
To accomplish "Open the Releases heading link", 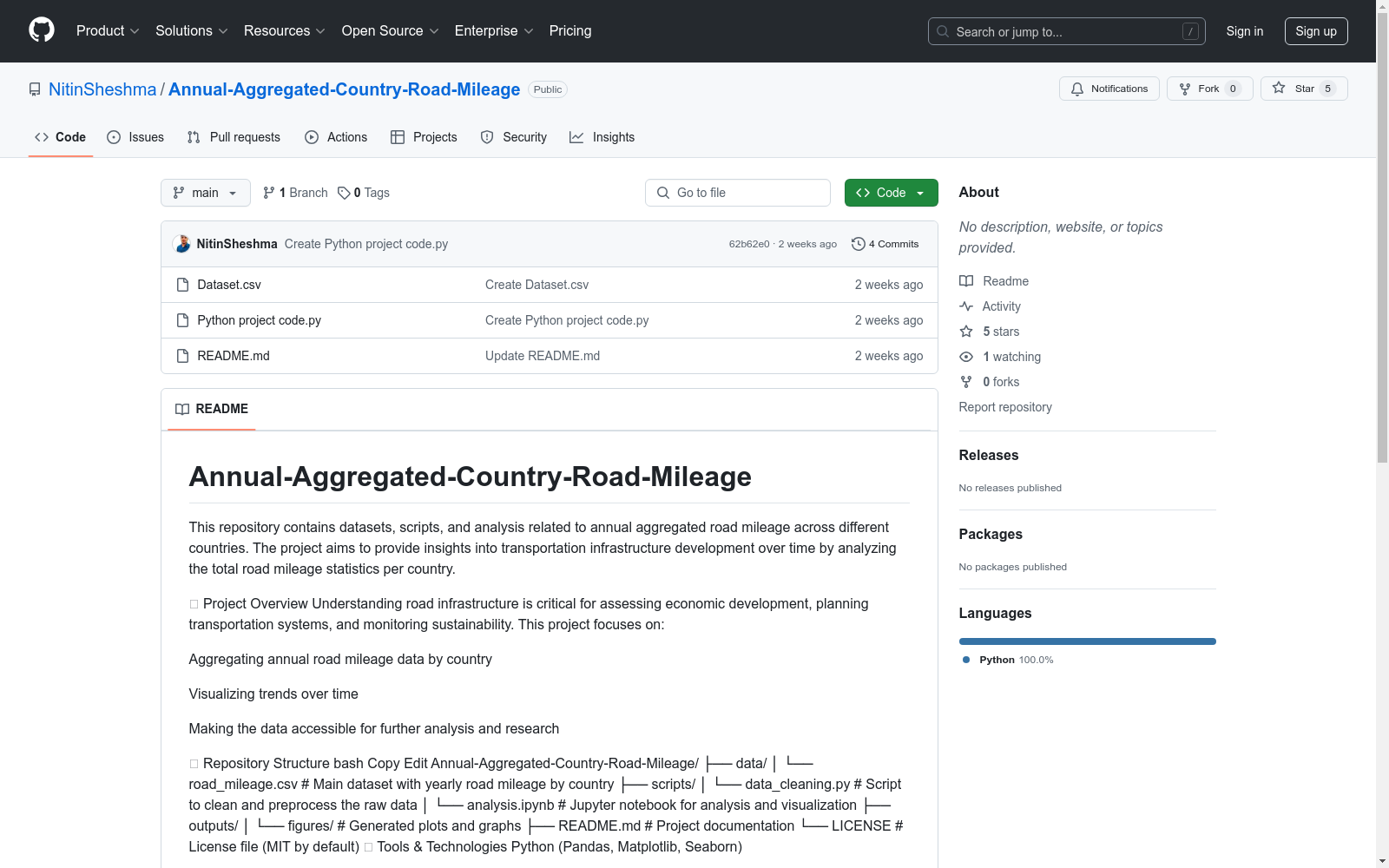I will (x=989, y=455).
